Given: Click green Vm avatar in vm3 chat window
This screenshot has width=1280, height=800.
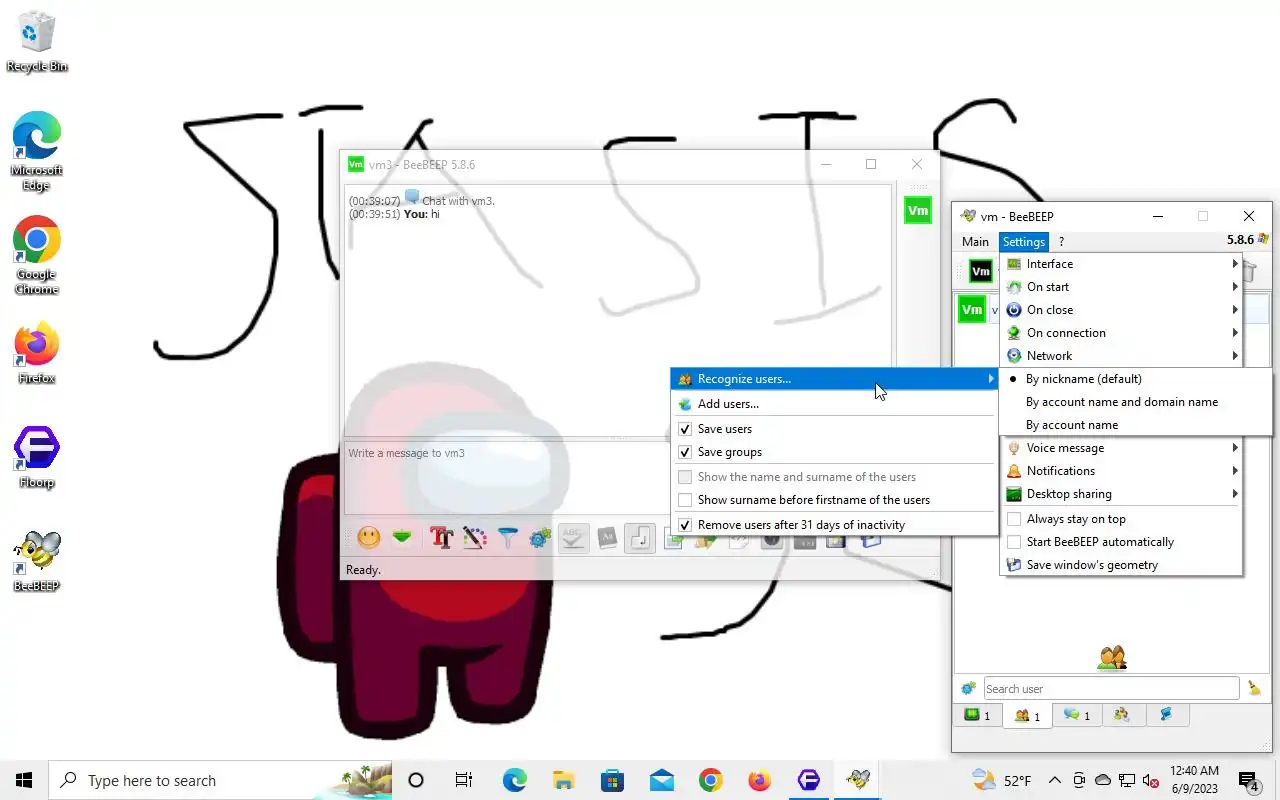Looking at the screenshot, I should click(917, 211).
